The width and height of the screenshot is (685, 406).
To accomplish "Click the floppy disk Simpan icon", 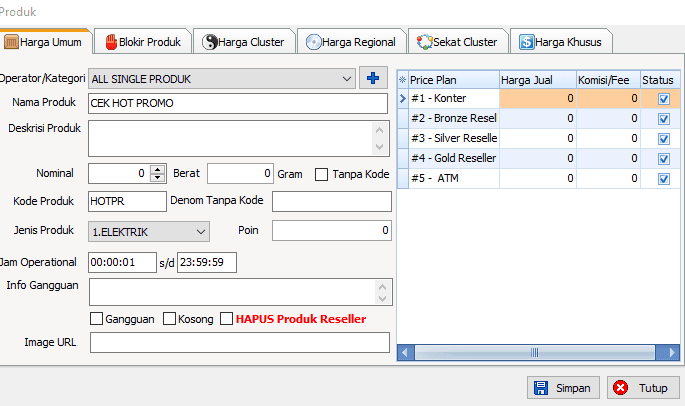I will click(x=540, y=388).
